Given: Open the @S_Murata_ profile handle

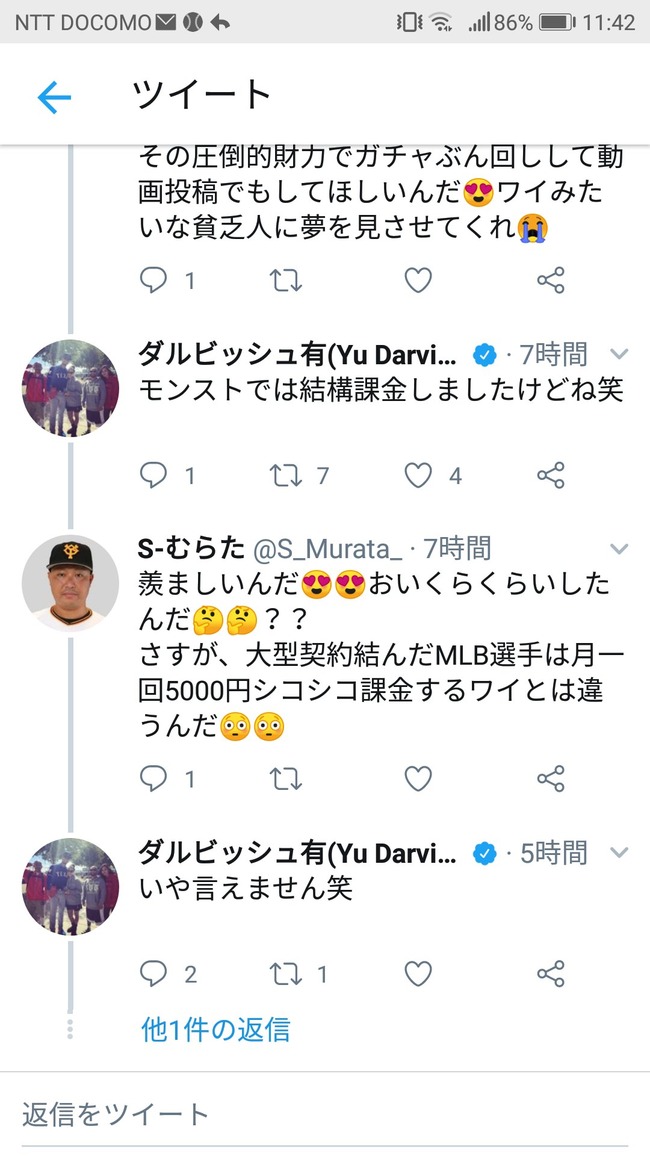Looking at the screenshot, I should (327, 549).
